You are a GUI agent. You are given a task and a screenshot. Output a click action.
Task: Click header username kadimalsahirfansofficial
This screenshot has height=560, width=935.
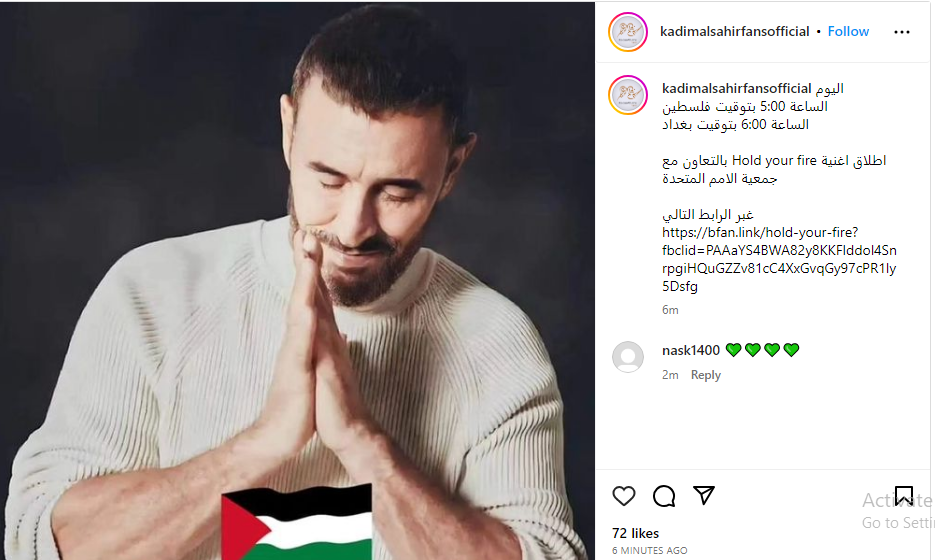pyautogui.click(x=735, y=32)
